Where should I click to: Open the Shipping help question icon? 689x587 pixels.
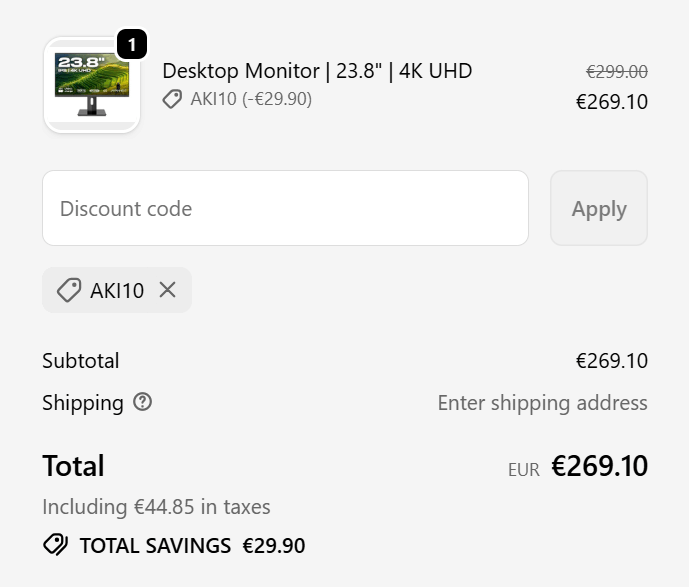tap(143, 402)
